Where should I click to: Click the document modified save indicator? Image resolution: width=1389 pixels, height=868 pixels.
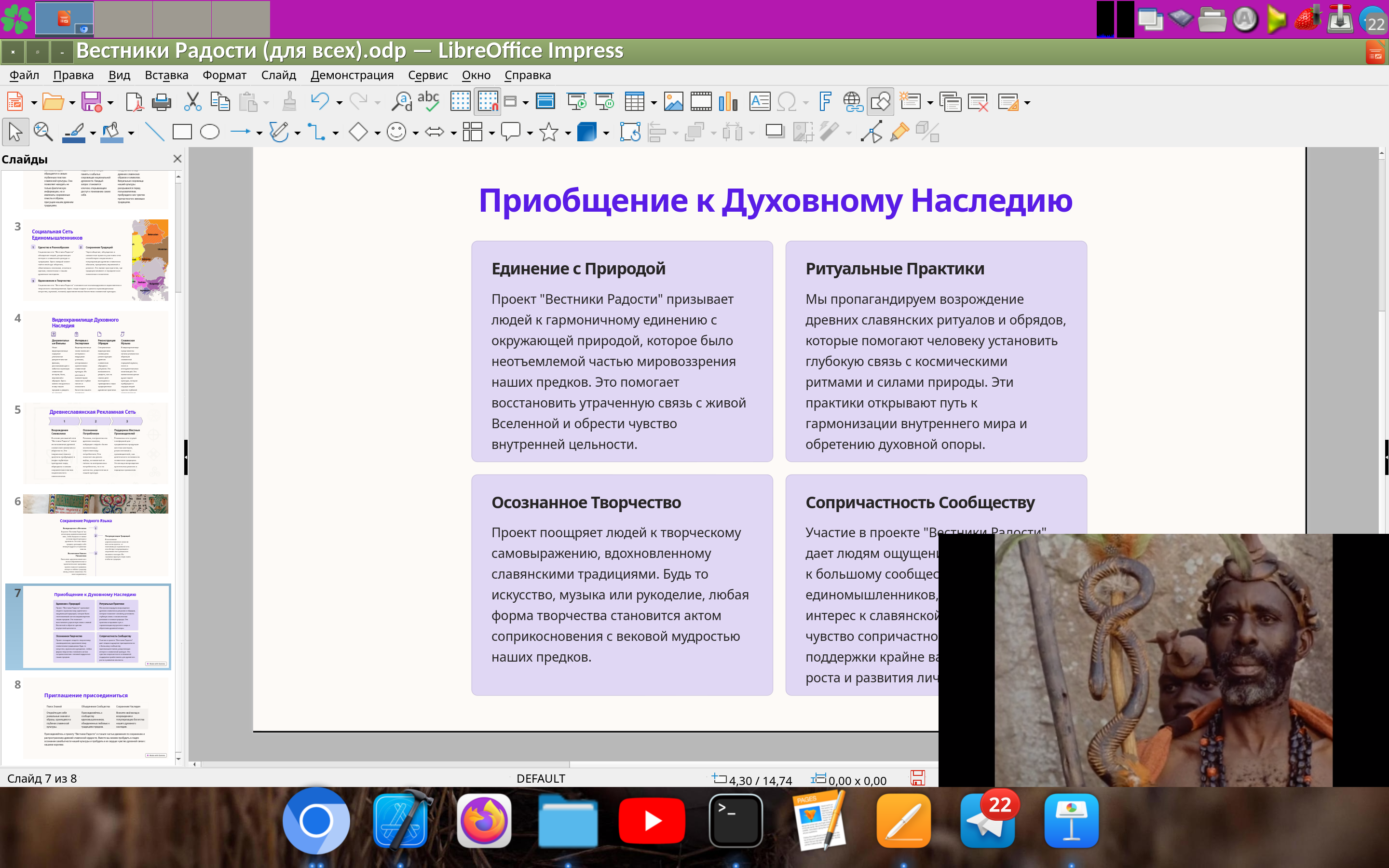pos(917,778)
